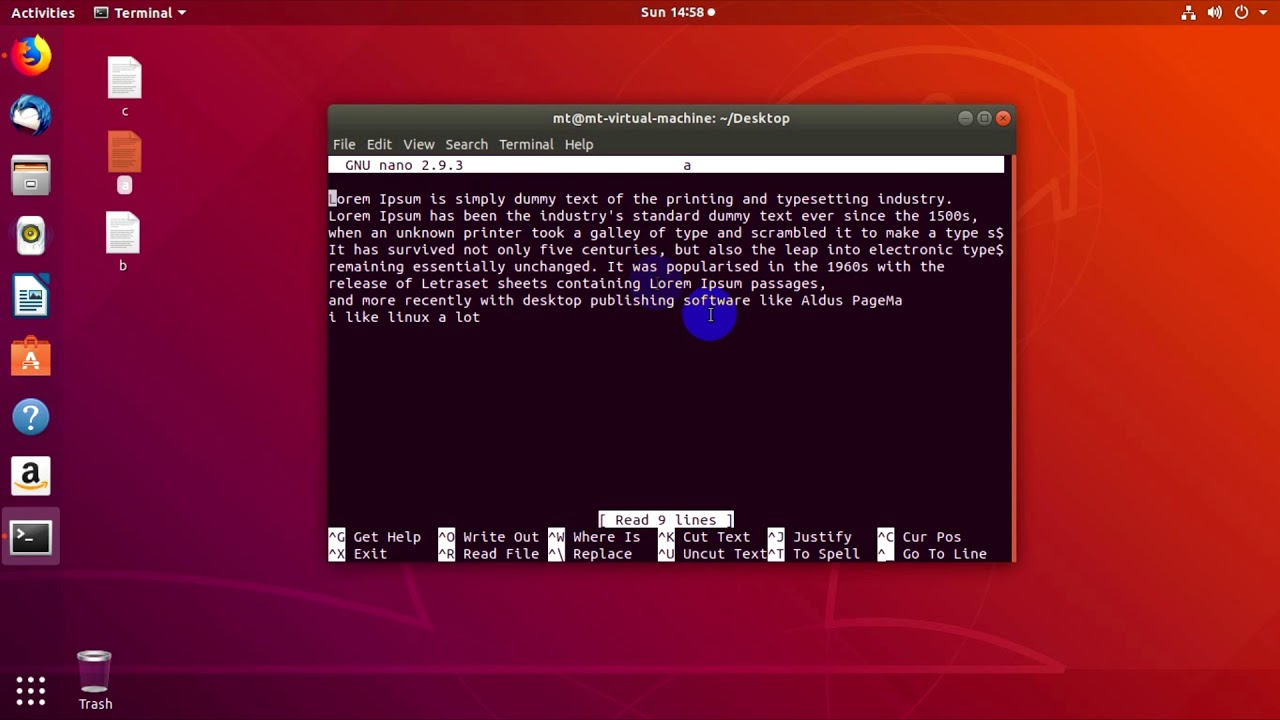Open the clock showing Sun 14:58

677,13
